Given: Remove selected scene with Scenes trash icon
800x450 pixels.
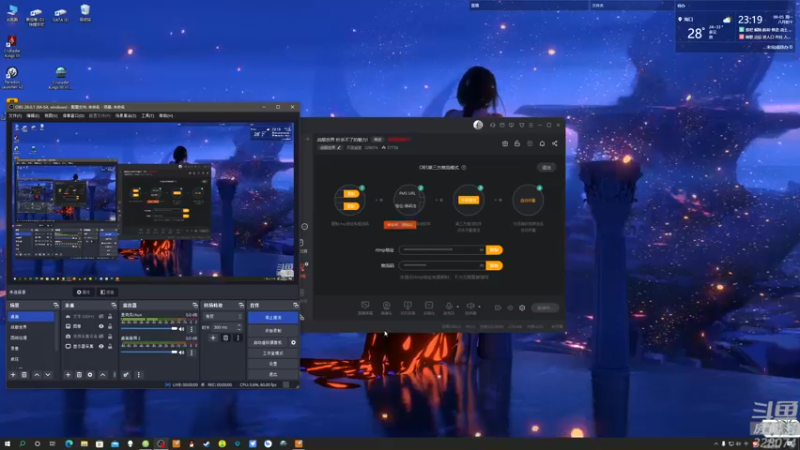Looking at the screenshot, I should pos(24,374).
